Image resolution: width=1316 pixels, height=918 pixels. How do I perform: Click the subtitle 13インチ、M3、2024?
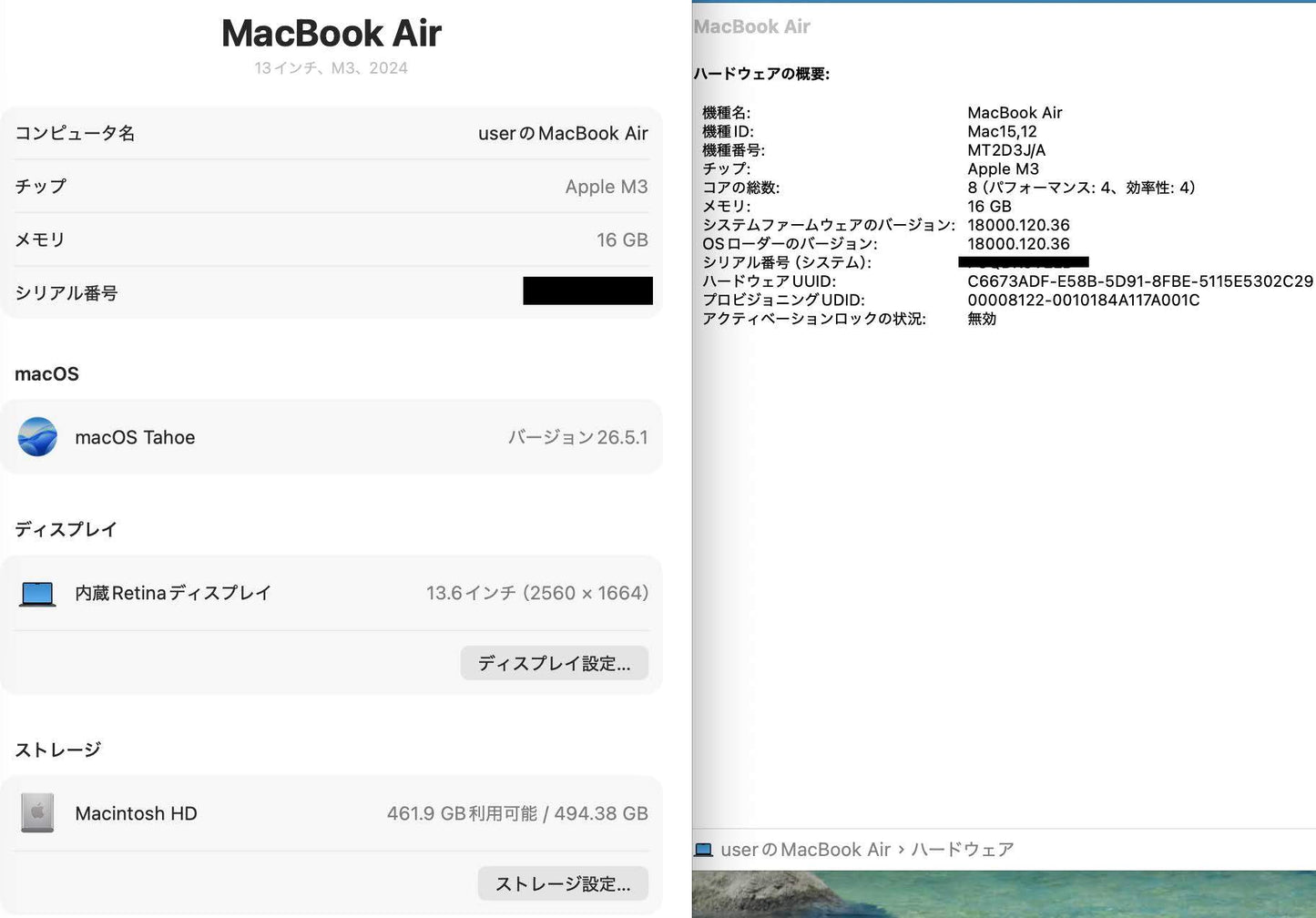(x=331, y=68)
